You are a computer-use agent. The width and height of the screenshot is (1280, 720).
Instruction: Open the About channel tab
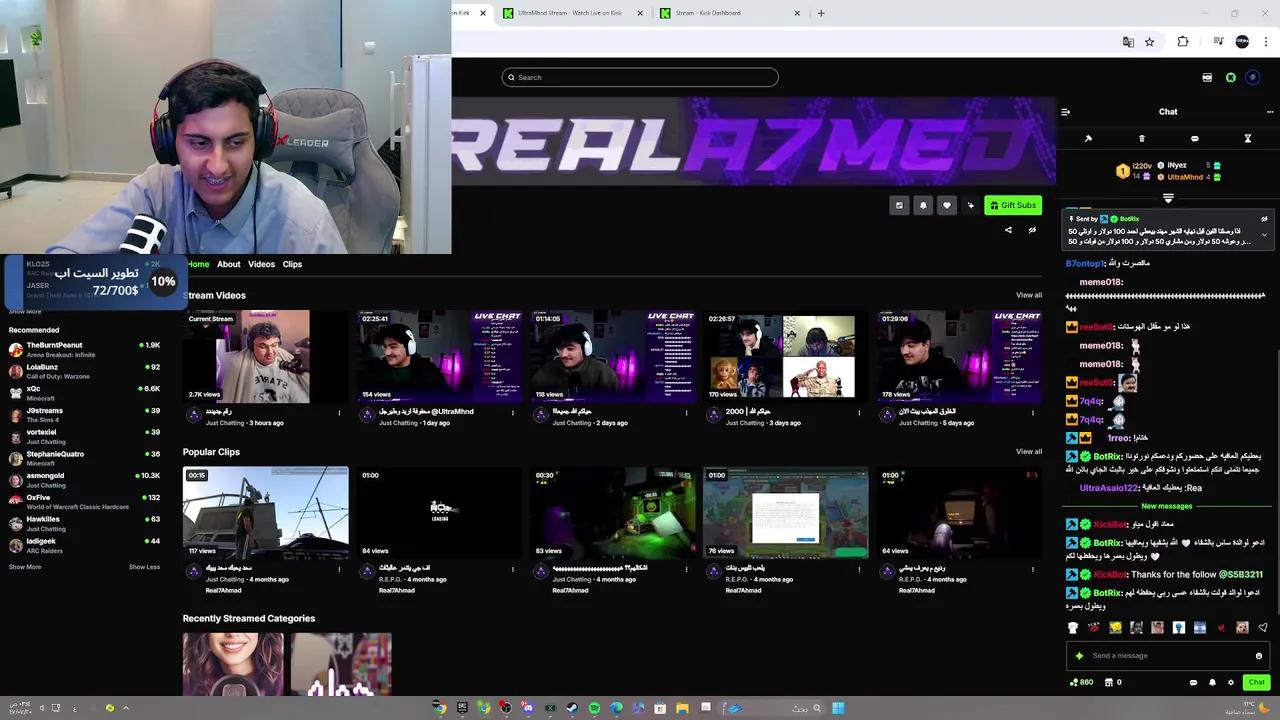point(229,264)
